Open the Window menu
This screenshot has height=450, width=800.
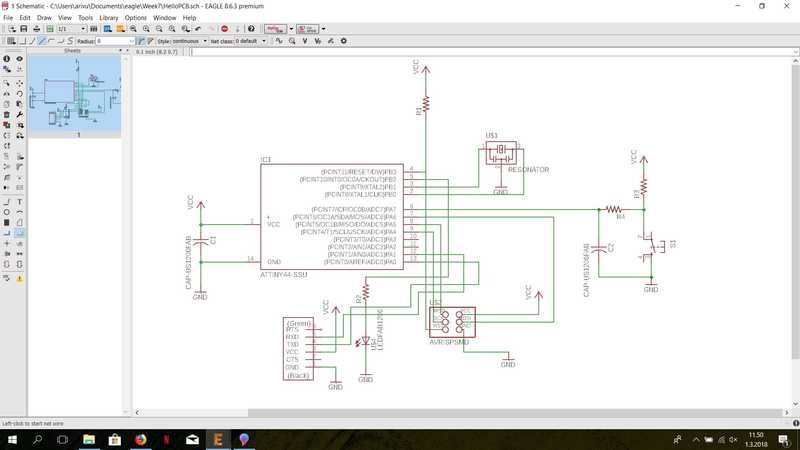coord(164,17)
